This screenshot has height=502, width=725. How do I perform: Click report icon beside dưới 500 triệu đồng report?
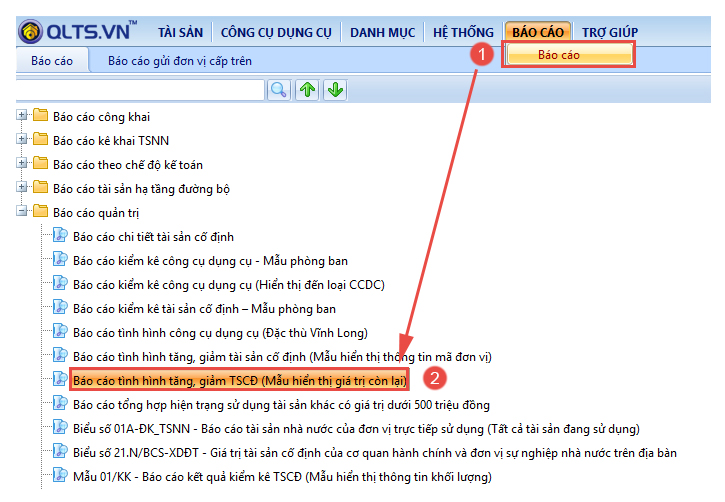point(60,403)
